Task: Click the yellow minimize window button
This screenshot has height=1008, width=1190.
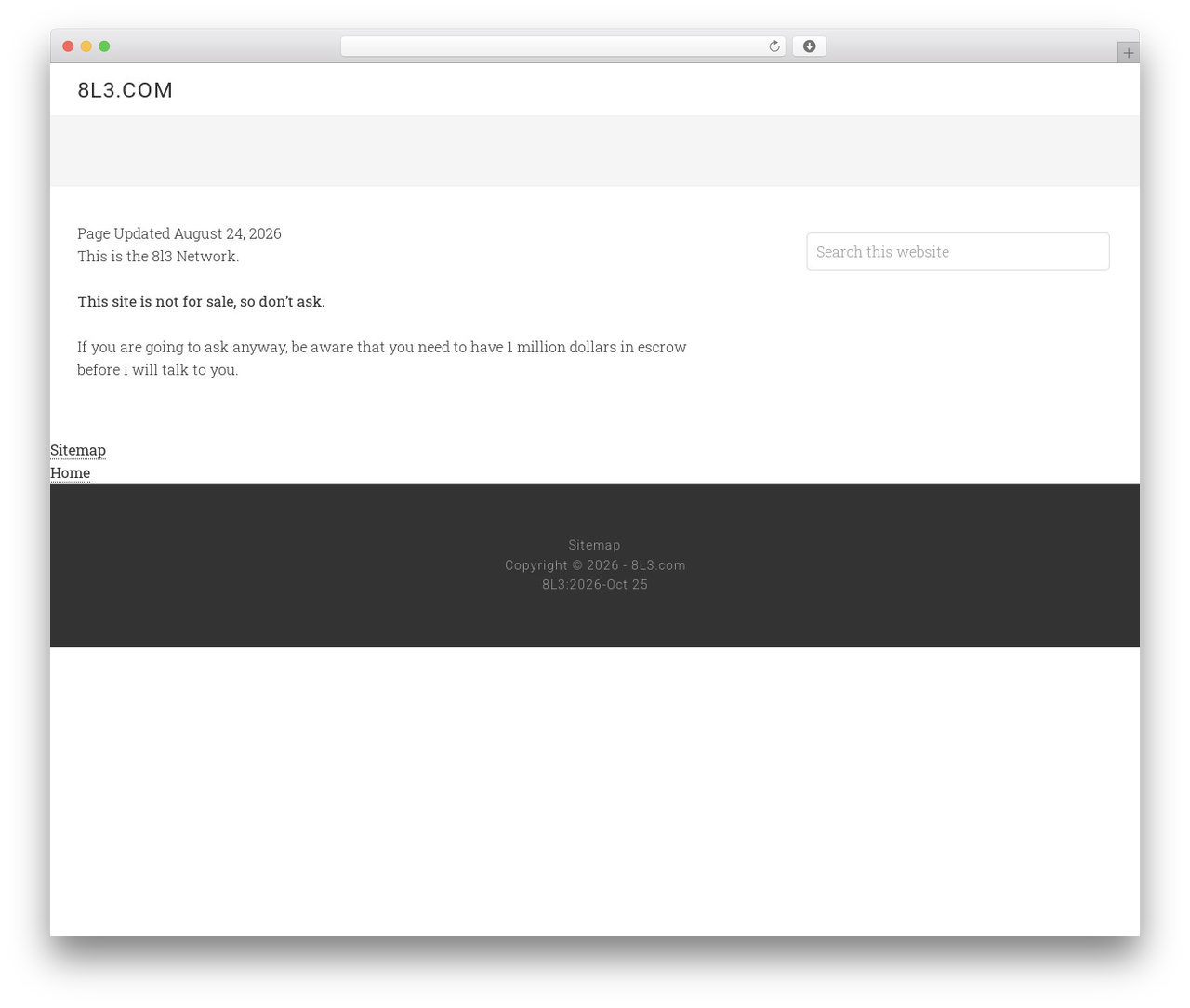Action: pos(86,46)
